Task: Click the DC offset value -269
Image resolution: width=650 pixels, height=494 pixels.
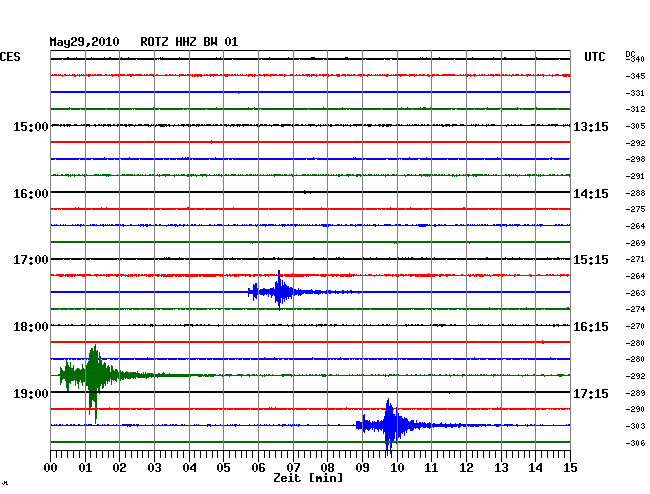Action: tap(635, 243)
